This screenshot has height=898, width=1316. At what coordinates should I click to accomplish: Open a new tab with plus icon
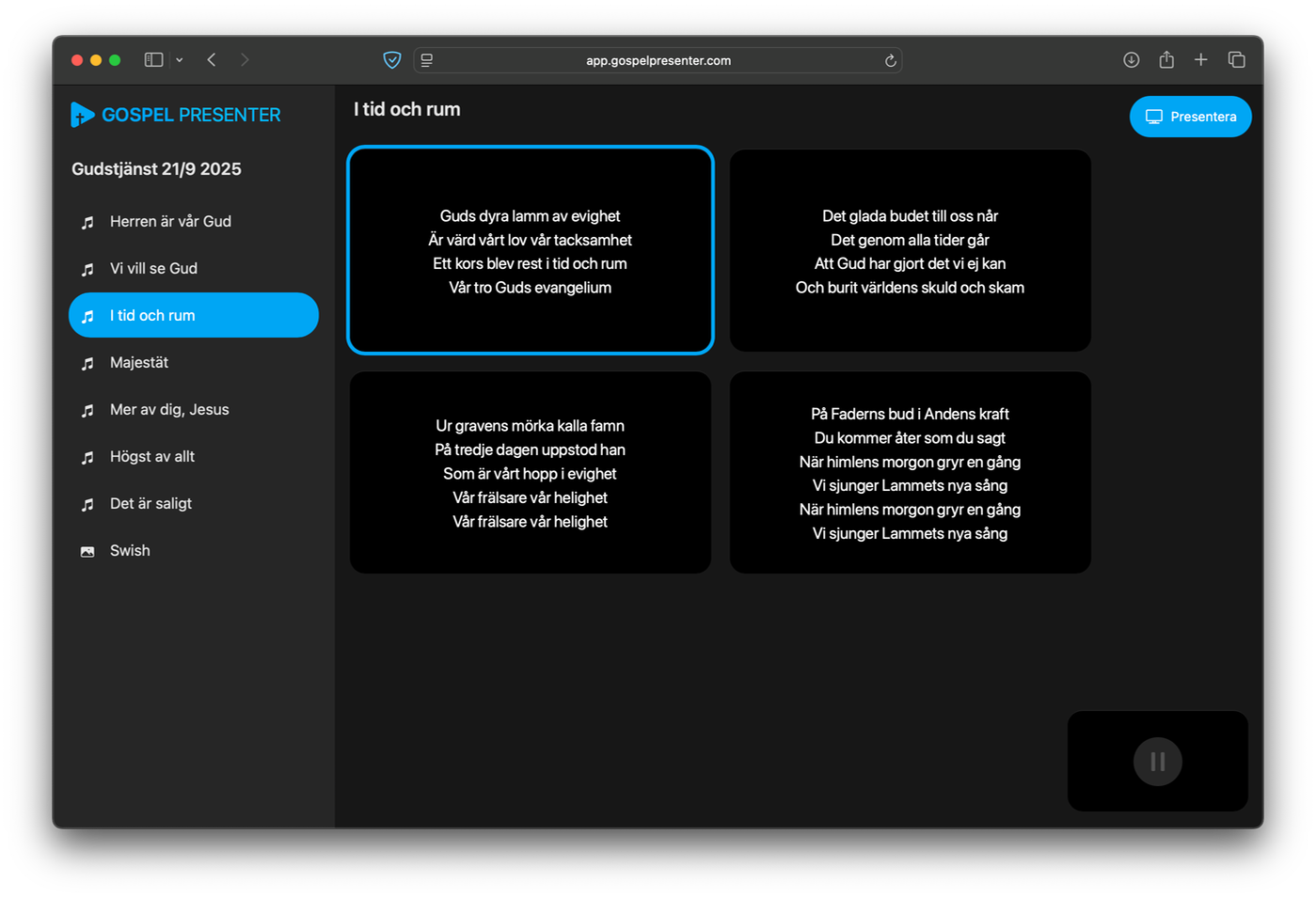[x=1201, y=60]
